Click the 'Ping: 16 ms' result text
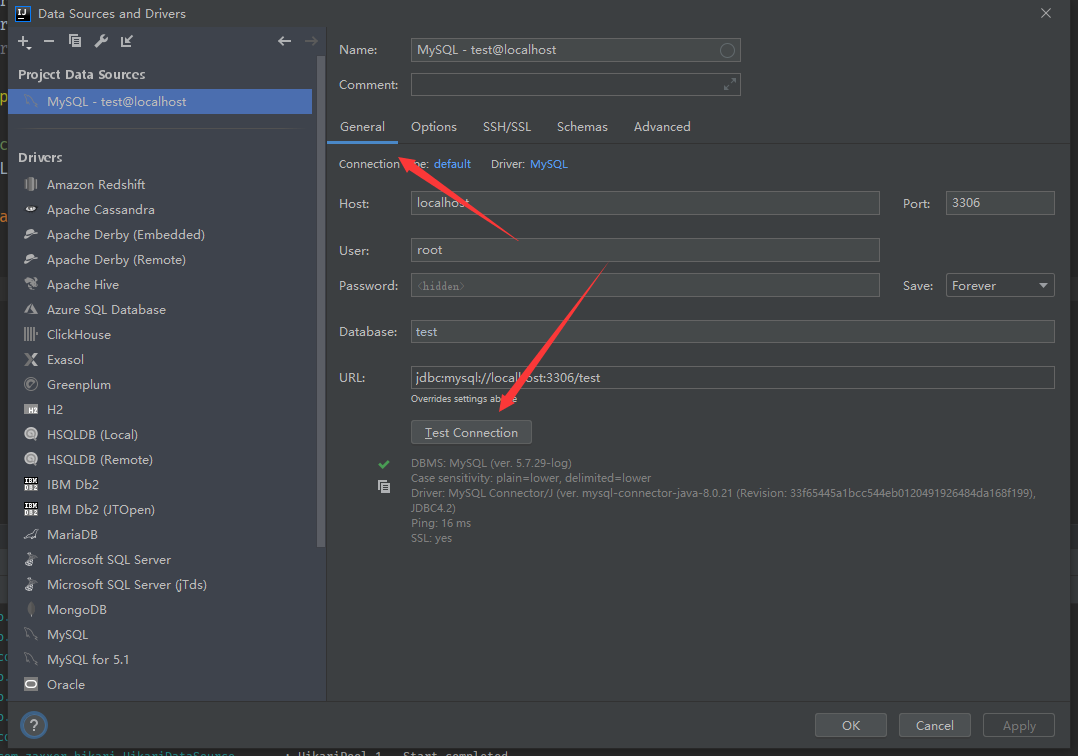This screenshot has width=1078, height=756. tap(441, 523)
